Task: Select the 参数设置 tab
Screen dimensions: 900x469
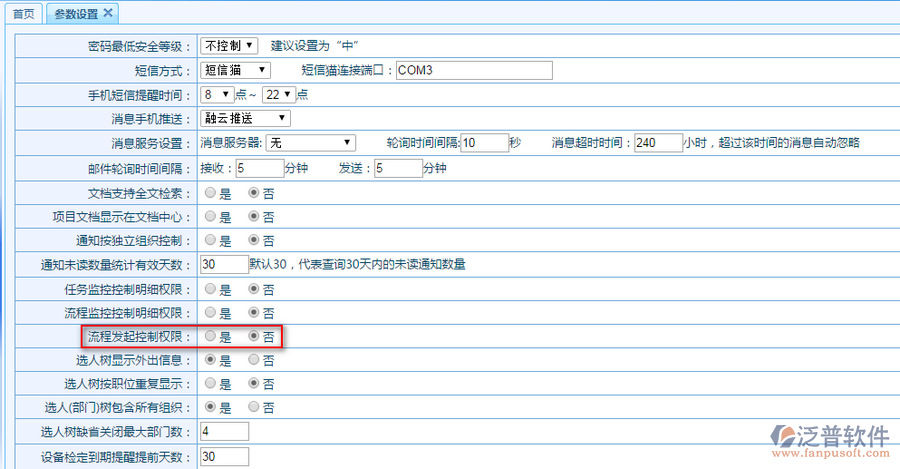Action: coord(75,14)
